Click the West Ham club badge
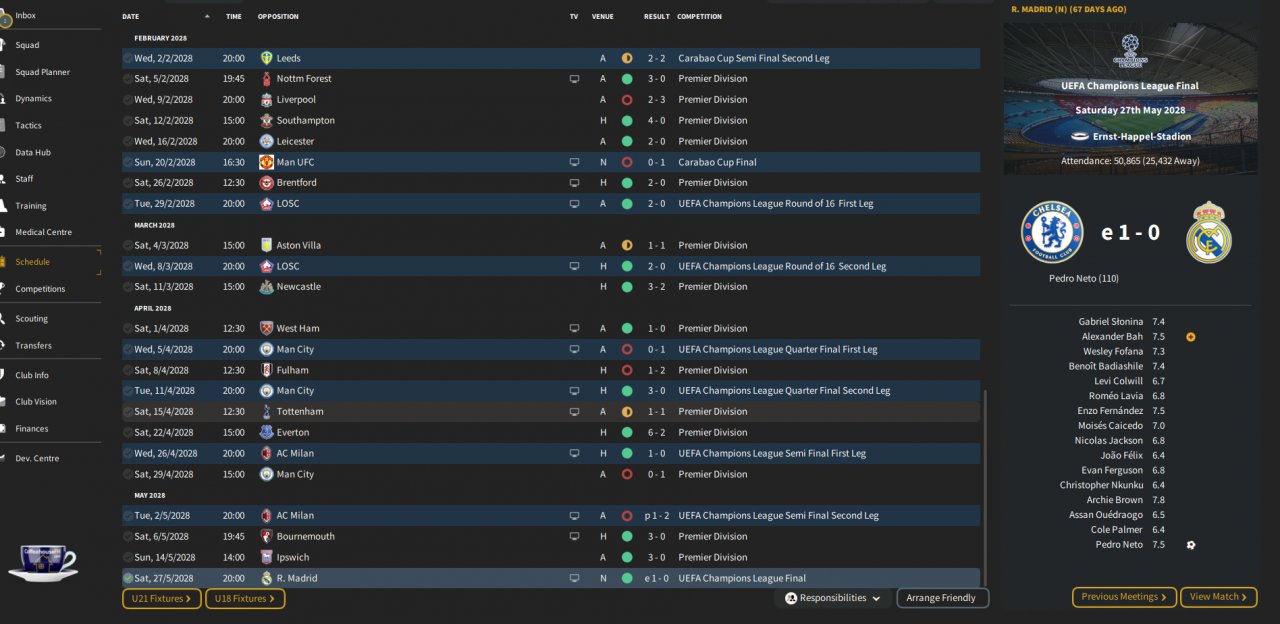The width and height of the screenshot is (1280, 624). click(x=266, y=328)
